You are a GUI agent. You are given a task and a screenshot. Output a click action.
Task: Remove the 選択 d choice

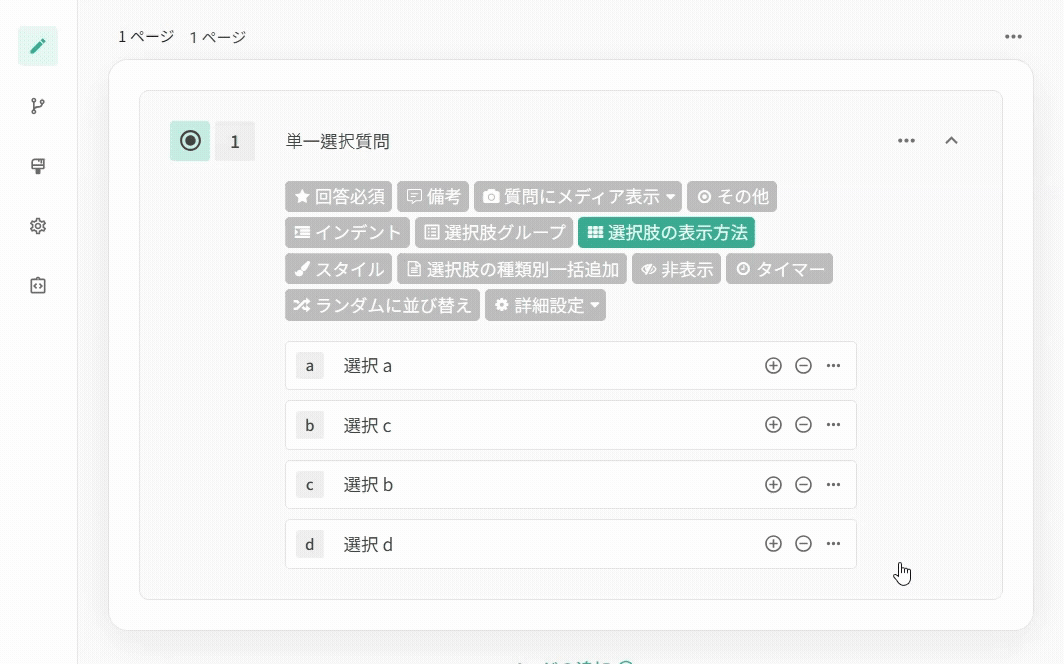[803, 544]
